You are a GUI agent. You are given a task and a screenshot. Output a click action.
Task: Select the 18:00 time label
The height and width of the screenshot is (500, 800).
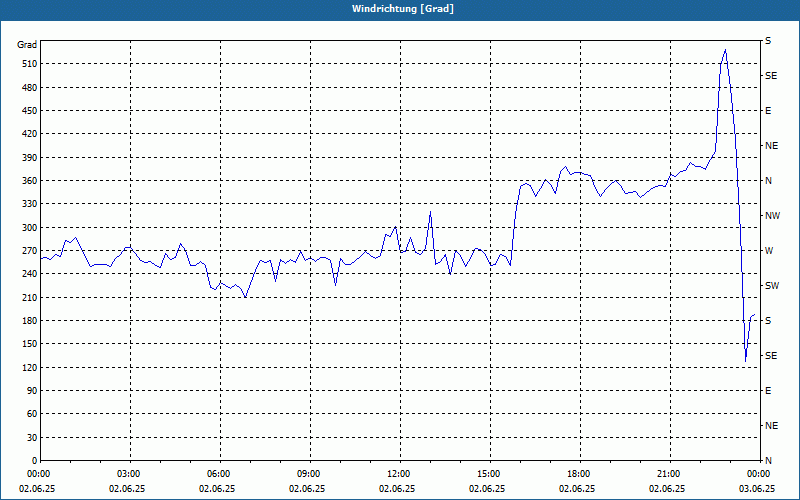coord(577,474)
